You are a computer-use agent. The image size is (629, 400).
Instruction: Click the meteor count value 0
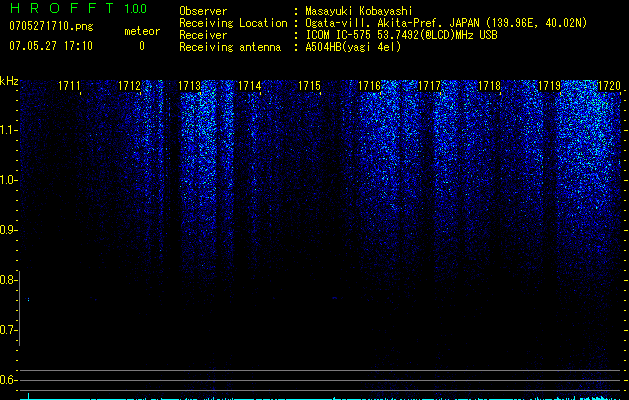142,46
